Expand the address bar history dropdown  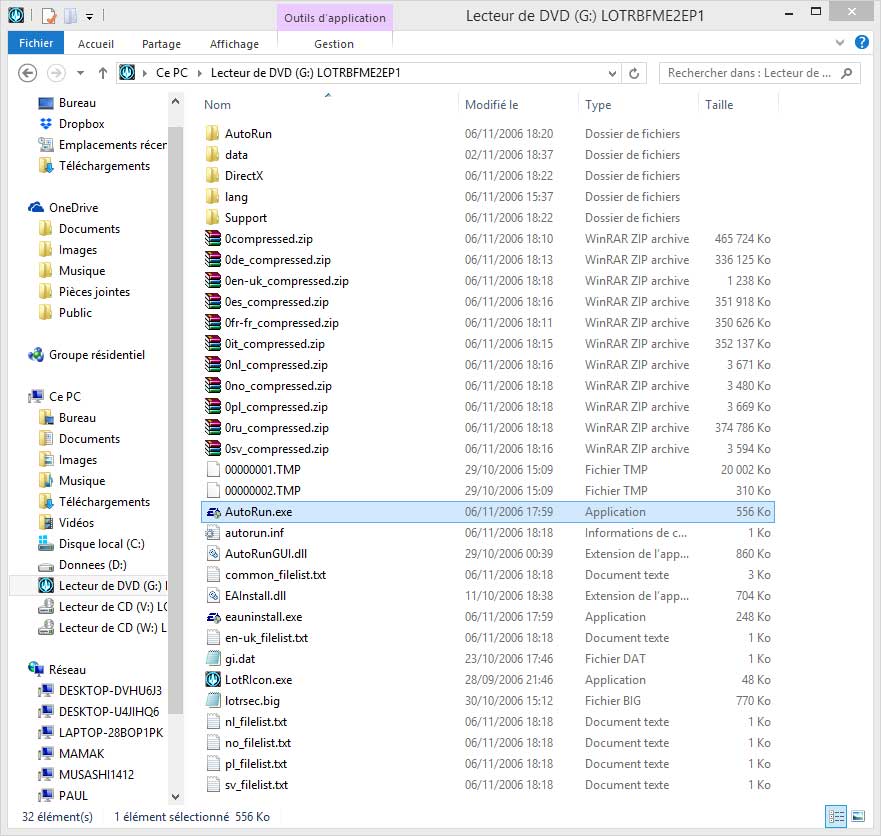612,73
